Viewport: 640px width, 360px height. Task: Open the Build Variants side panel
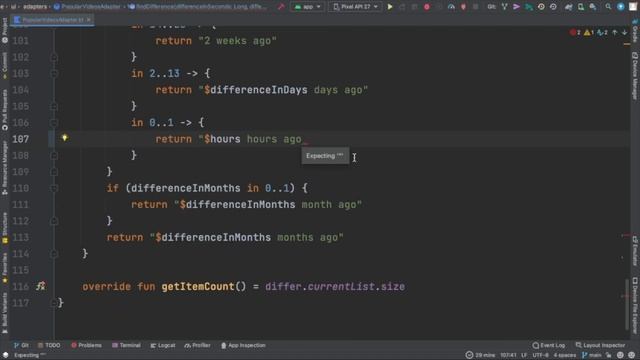(4, 312)
